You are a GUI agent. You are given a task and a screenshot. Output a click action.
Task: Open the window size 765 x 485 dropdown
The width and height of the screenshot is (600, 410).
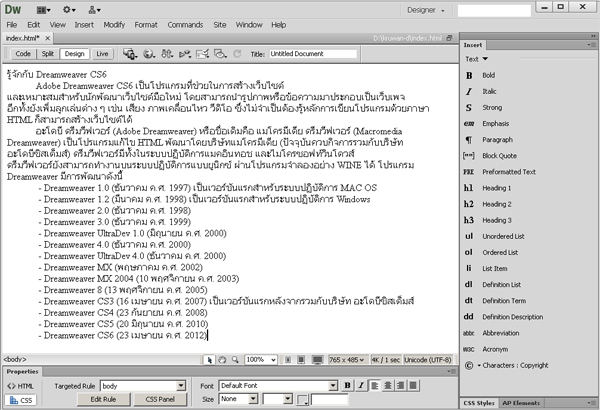pyautogui.click(x=347, y=360)
